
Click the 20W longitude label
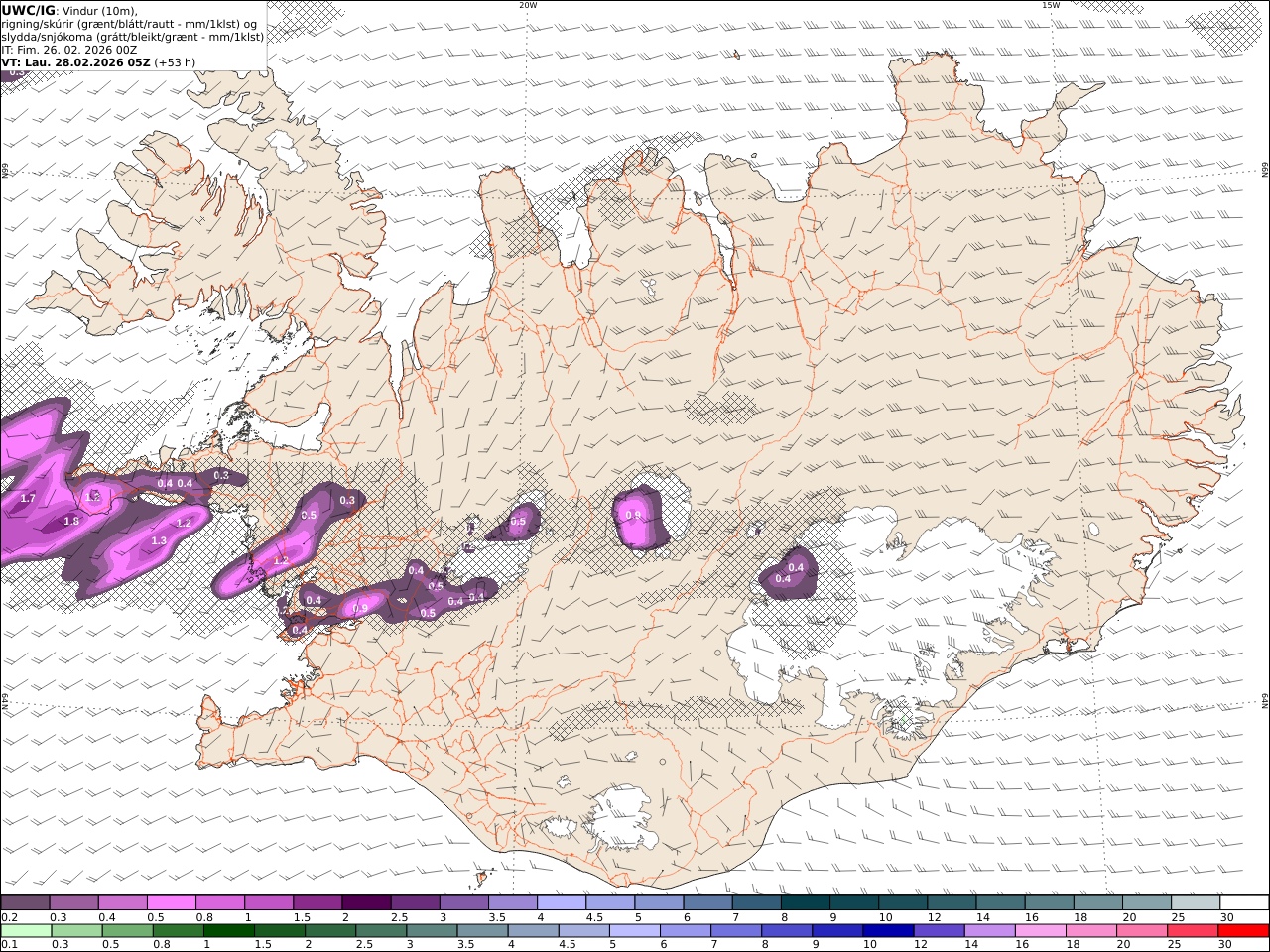point(528,5)
